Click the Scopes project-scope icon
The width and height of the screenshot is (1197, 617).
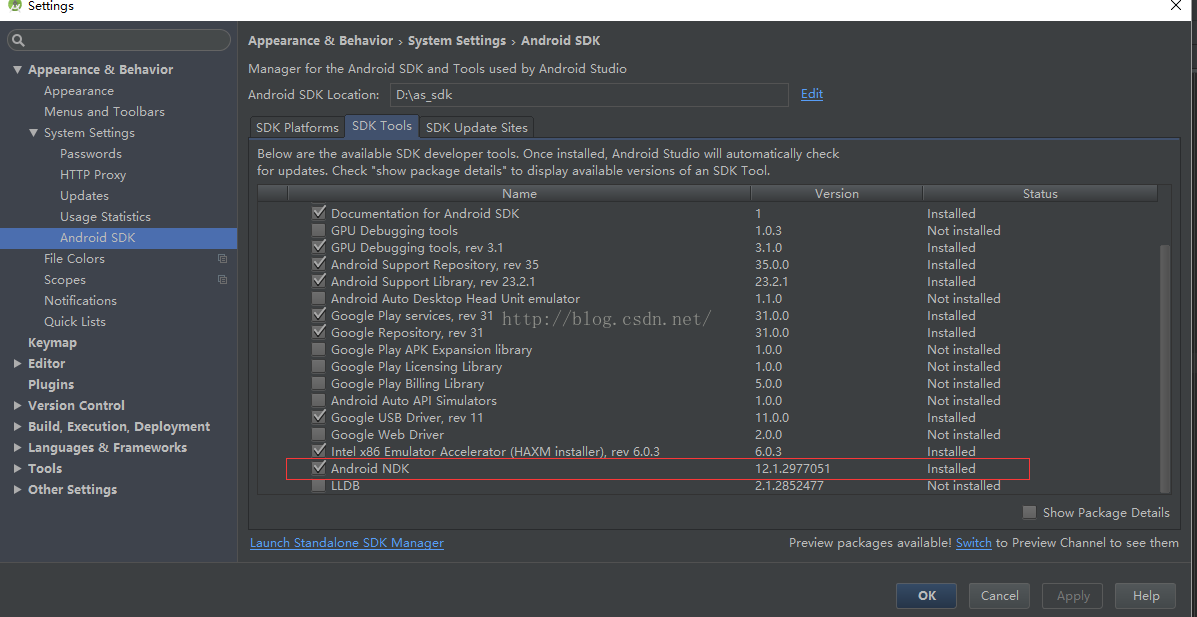222,280
